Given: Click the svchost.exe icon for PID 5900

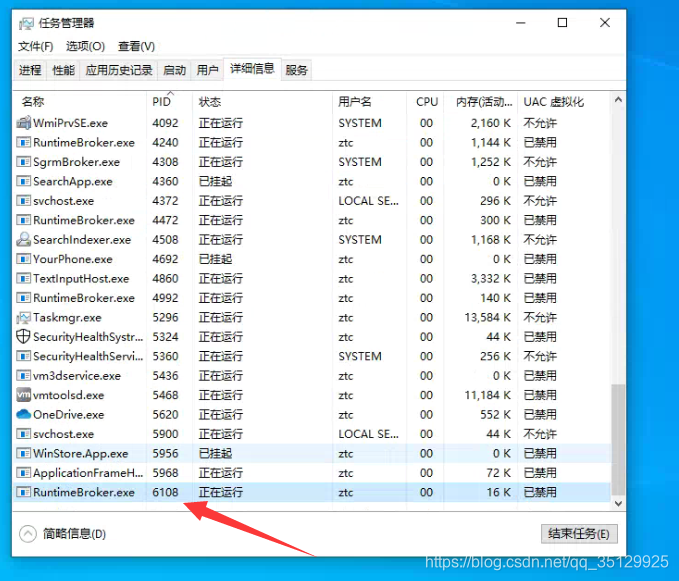Looking at the screenshot, I should pos(23,434).
